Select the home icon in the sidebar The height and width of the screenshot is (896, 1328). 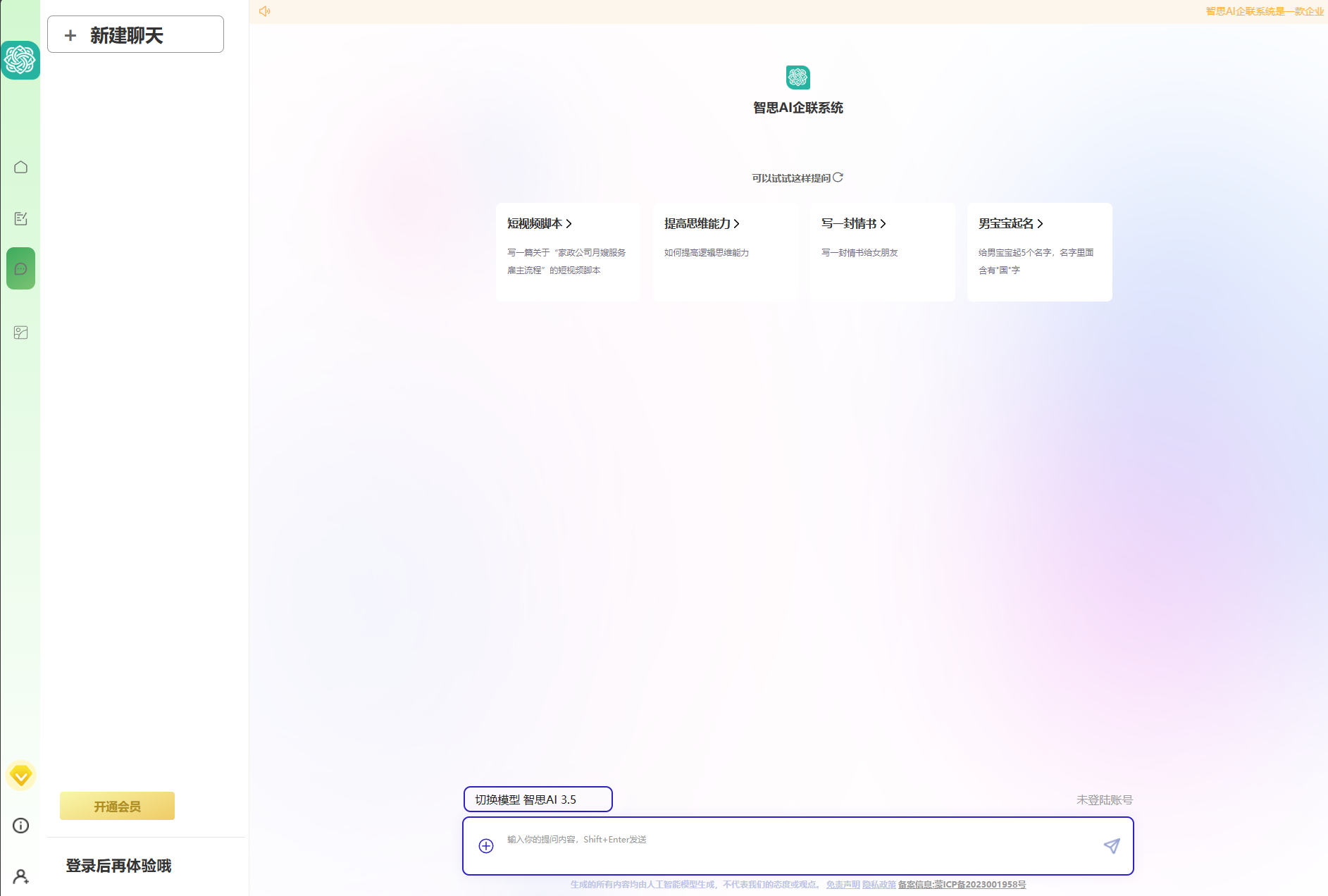point(20,167)
